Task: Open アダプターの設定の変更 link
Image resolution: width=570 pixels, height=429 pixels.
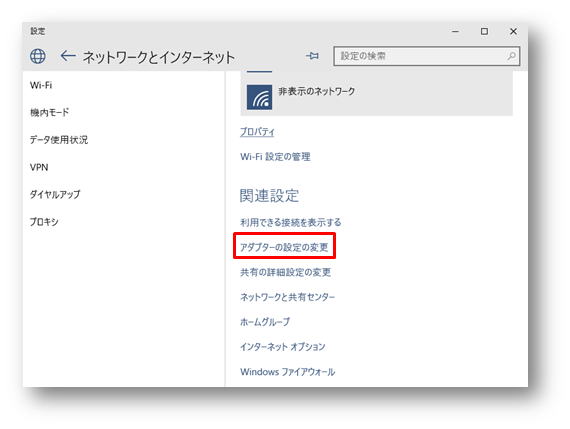Action: [284, 247]
